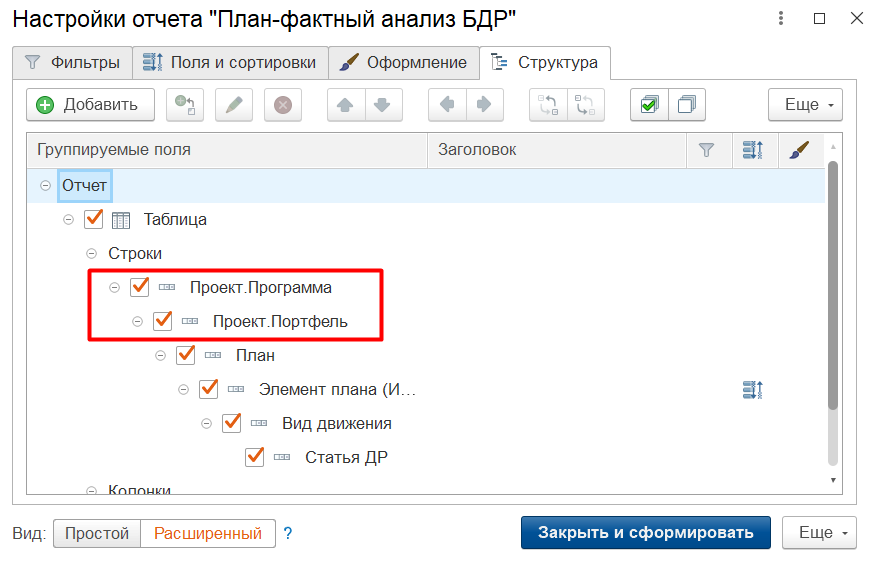Click the uncheck all boxes icon

[687, 105]
